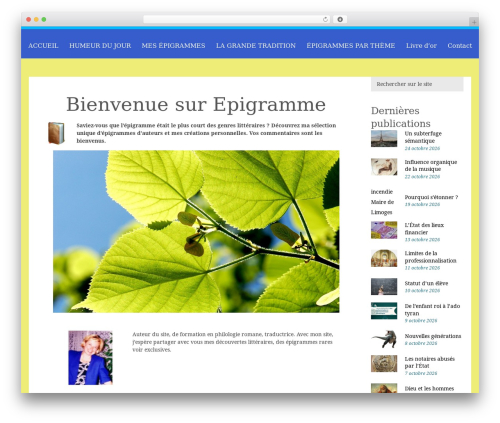Open Limites de la professionnalisation post
The height and width of the screenshot is (423, 500).
point(430,257)
